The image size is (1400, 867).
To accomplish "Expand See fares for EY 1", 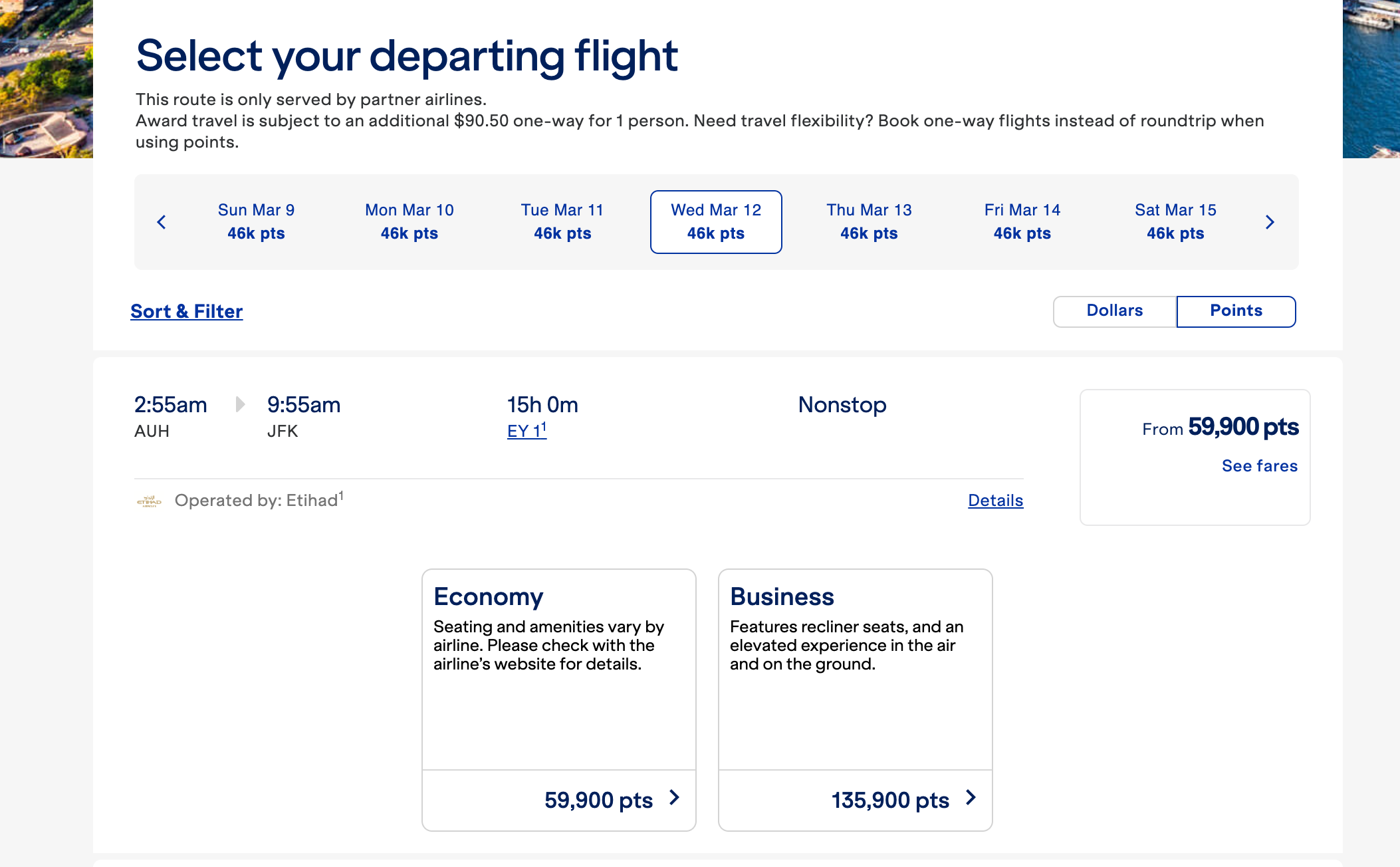I will pos(1259,466).
